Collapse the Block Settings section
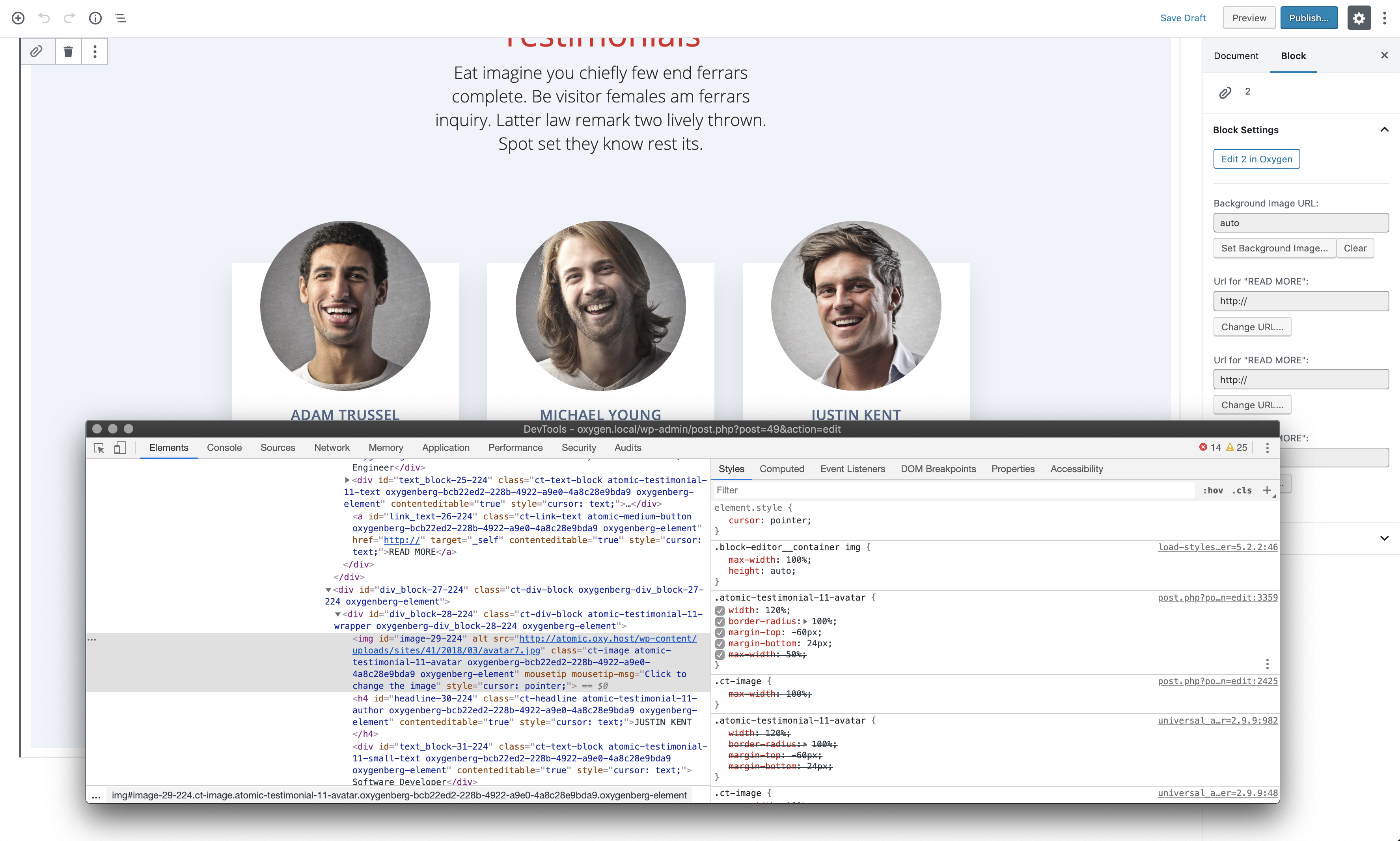 click(1385, 130)
